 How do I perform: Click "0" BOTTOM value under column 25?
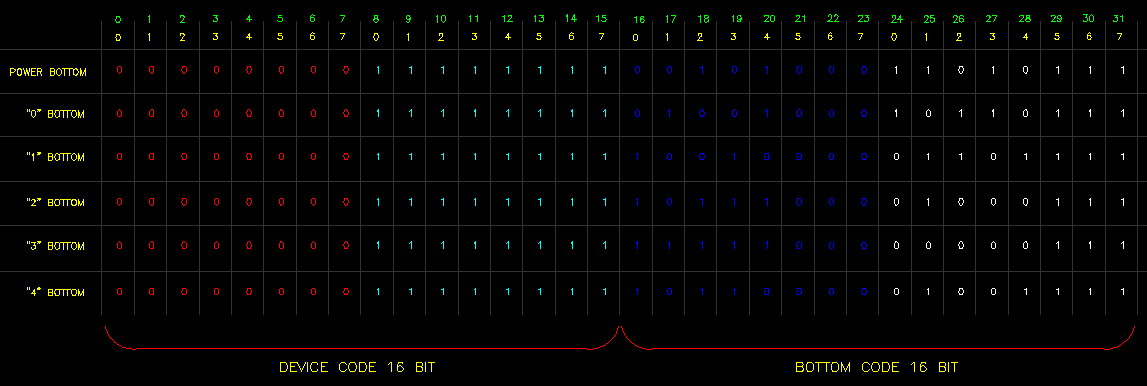coord(928,114)
